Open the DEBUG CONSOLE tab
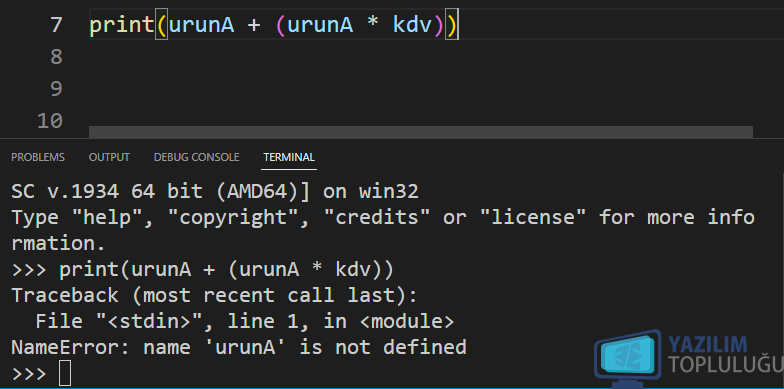Image resolution: width=784 pixels, height=389 pixels. click(196, 157)
